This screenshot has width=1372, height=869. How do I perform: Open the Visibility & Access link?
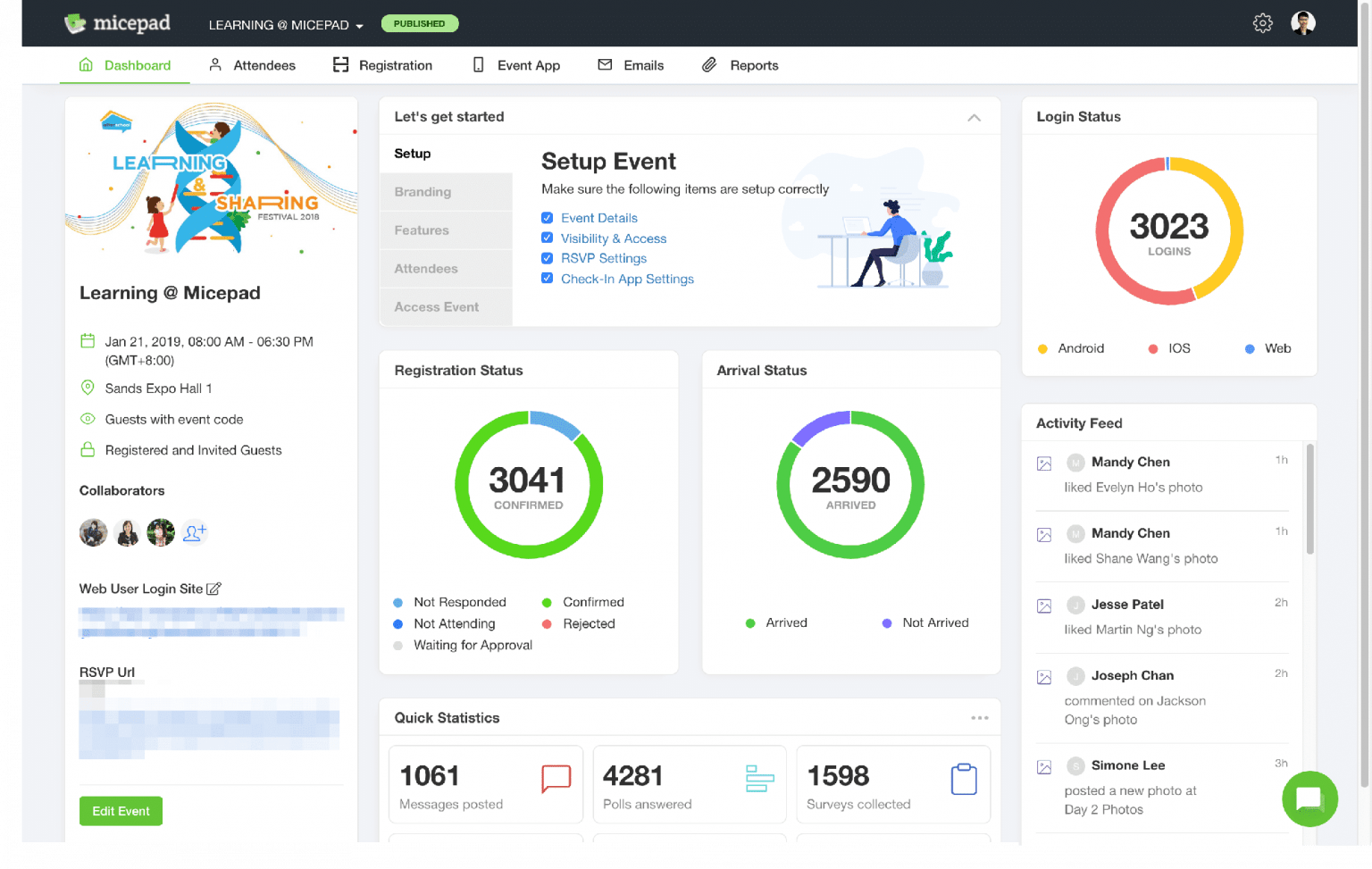pyautogui.click(x=615, y=238)
